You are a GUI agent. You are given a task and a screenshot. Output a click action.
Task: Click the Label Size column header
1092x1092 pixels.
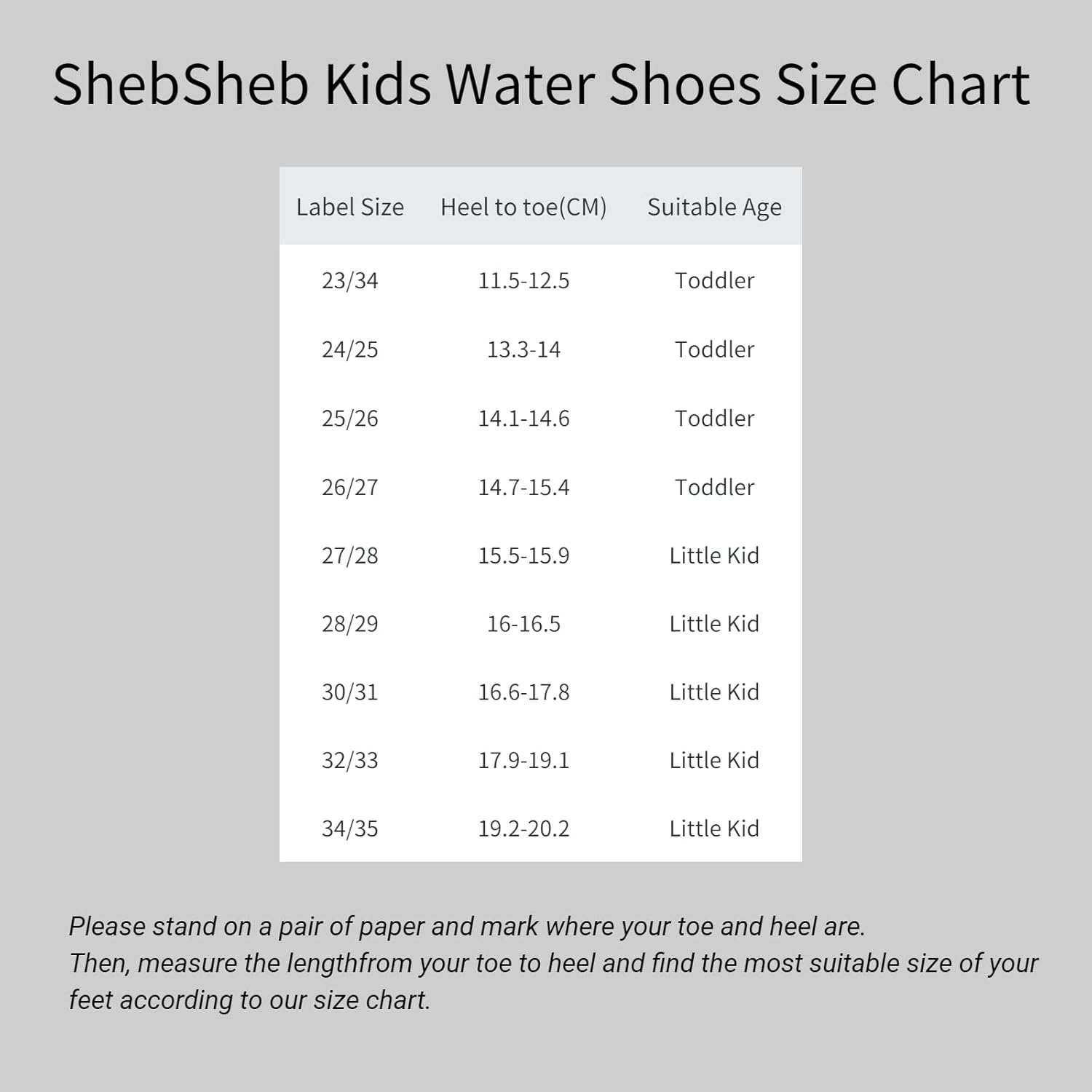[x=349, y=207]
